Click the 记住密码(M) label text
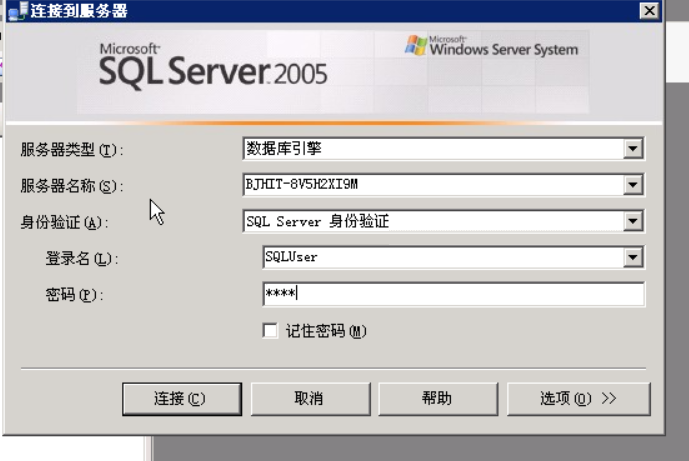The width and height of the screenshot is (689, 461). 326,331
